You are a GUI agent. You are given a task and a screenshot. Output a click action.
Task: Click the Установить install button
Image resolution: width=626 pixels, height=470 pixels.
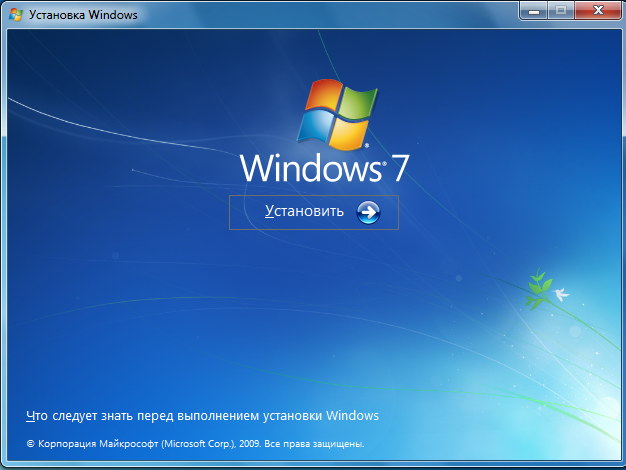pos(314,212)
